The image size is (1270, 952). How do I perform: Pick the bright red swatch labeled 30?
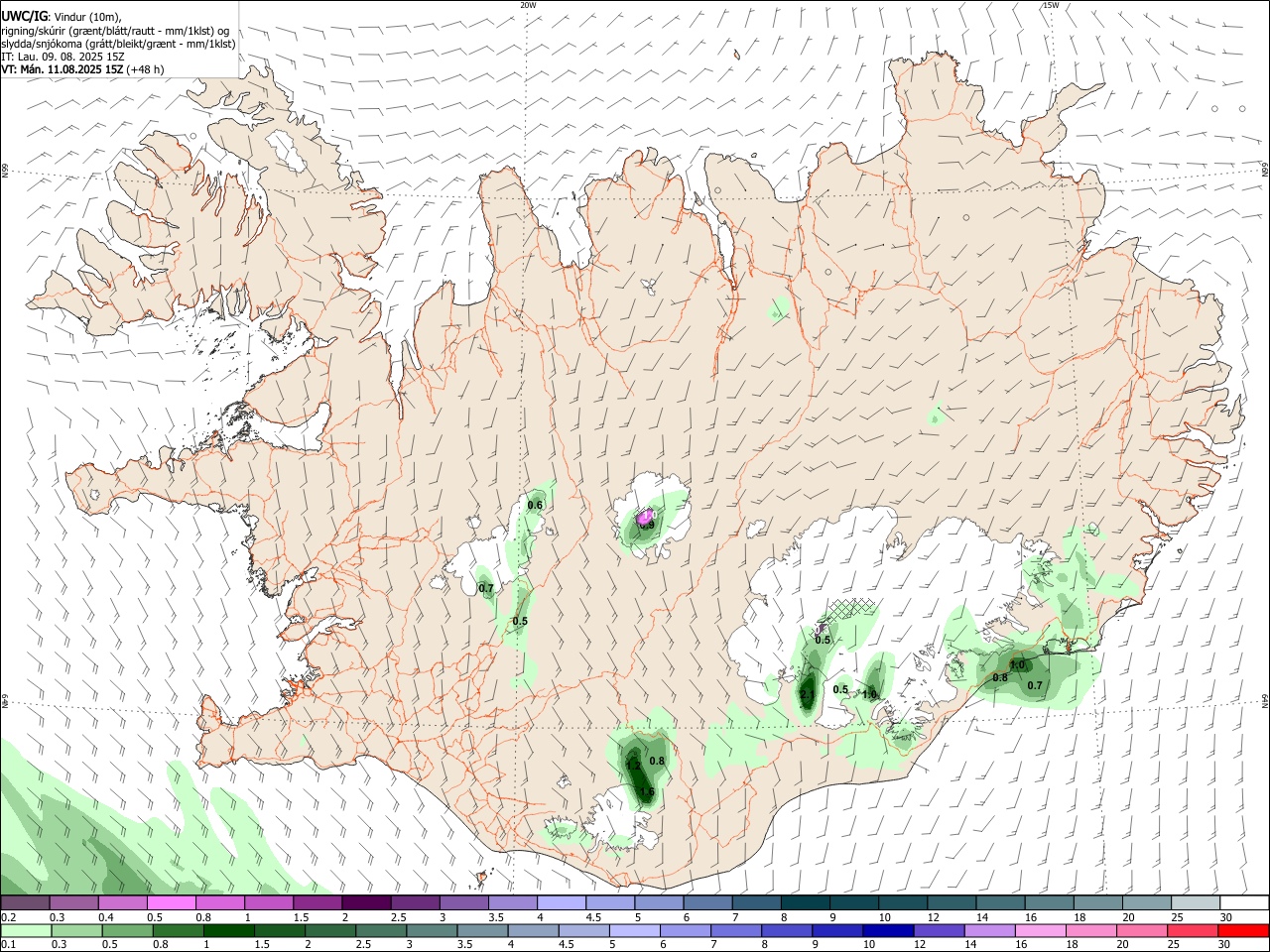pos(1243,931)
